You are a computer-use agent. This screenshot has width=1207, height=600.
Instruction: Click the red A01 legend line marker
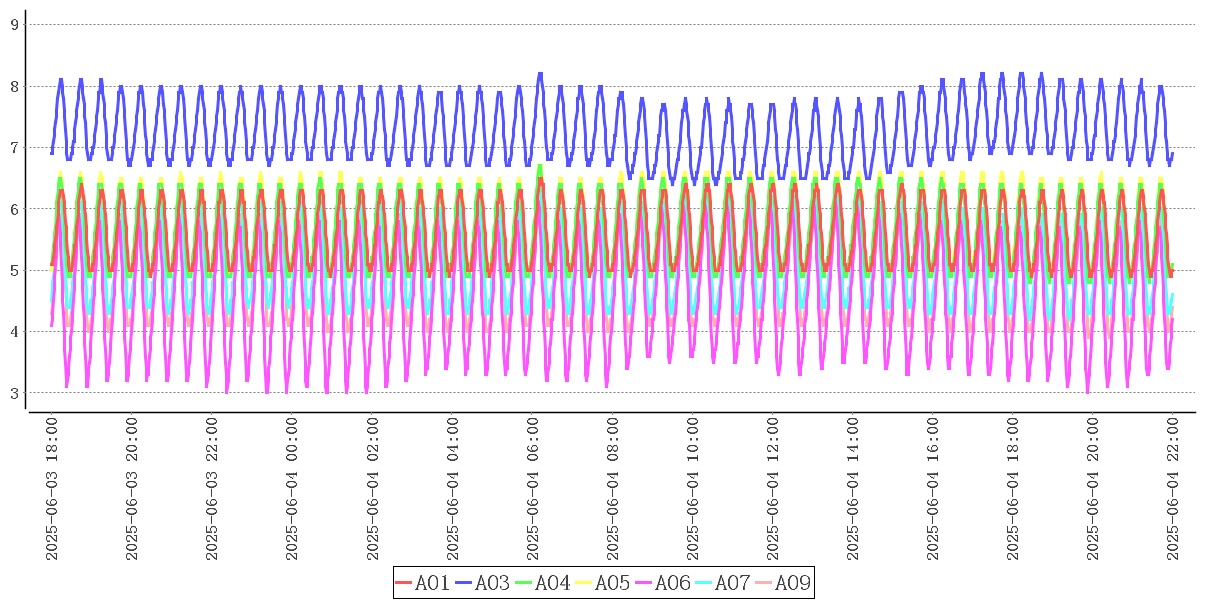[x=404, y=582]
